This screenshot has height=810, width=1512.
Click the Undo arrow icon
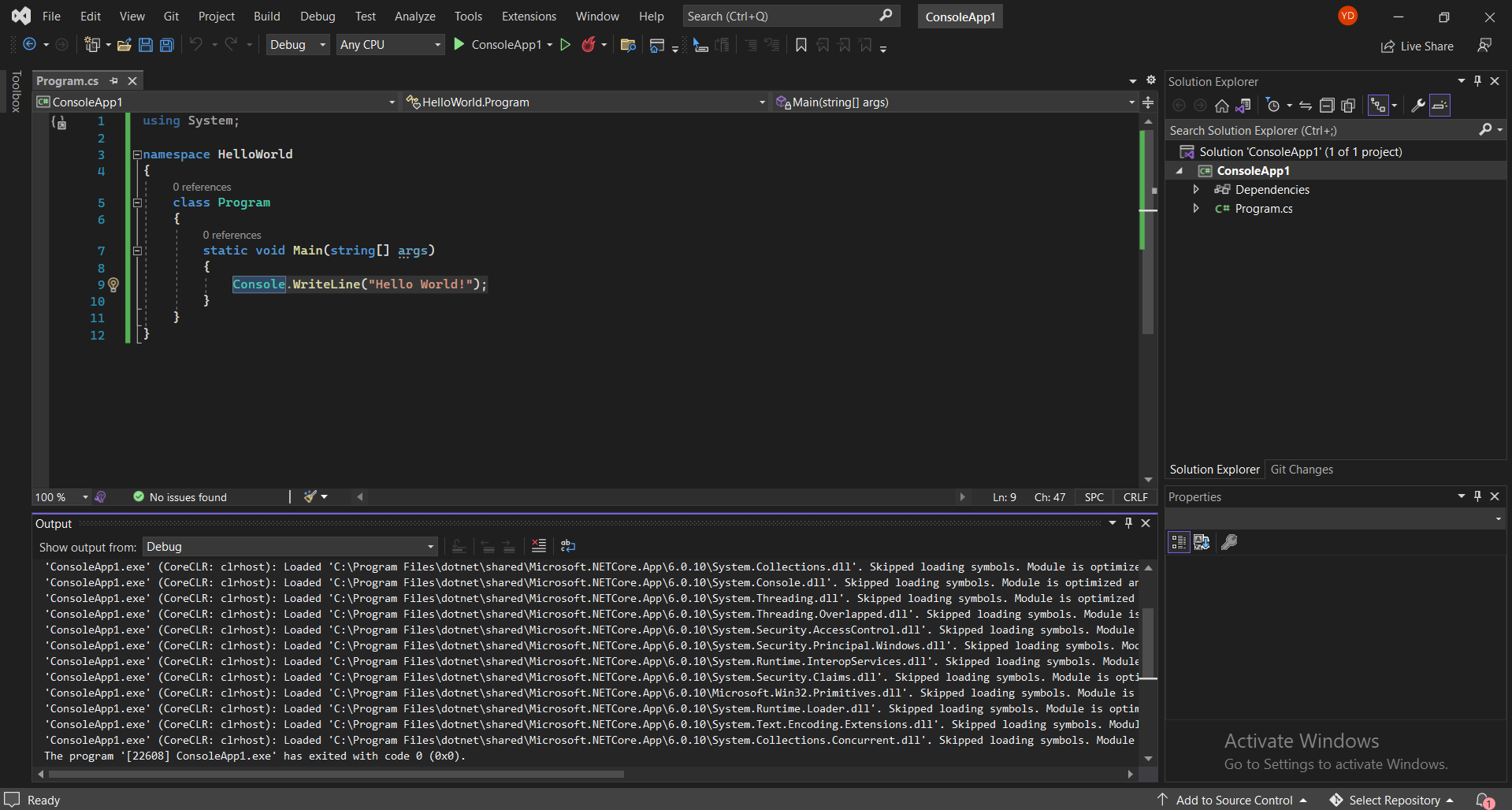pos(196,45)
